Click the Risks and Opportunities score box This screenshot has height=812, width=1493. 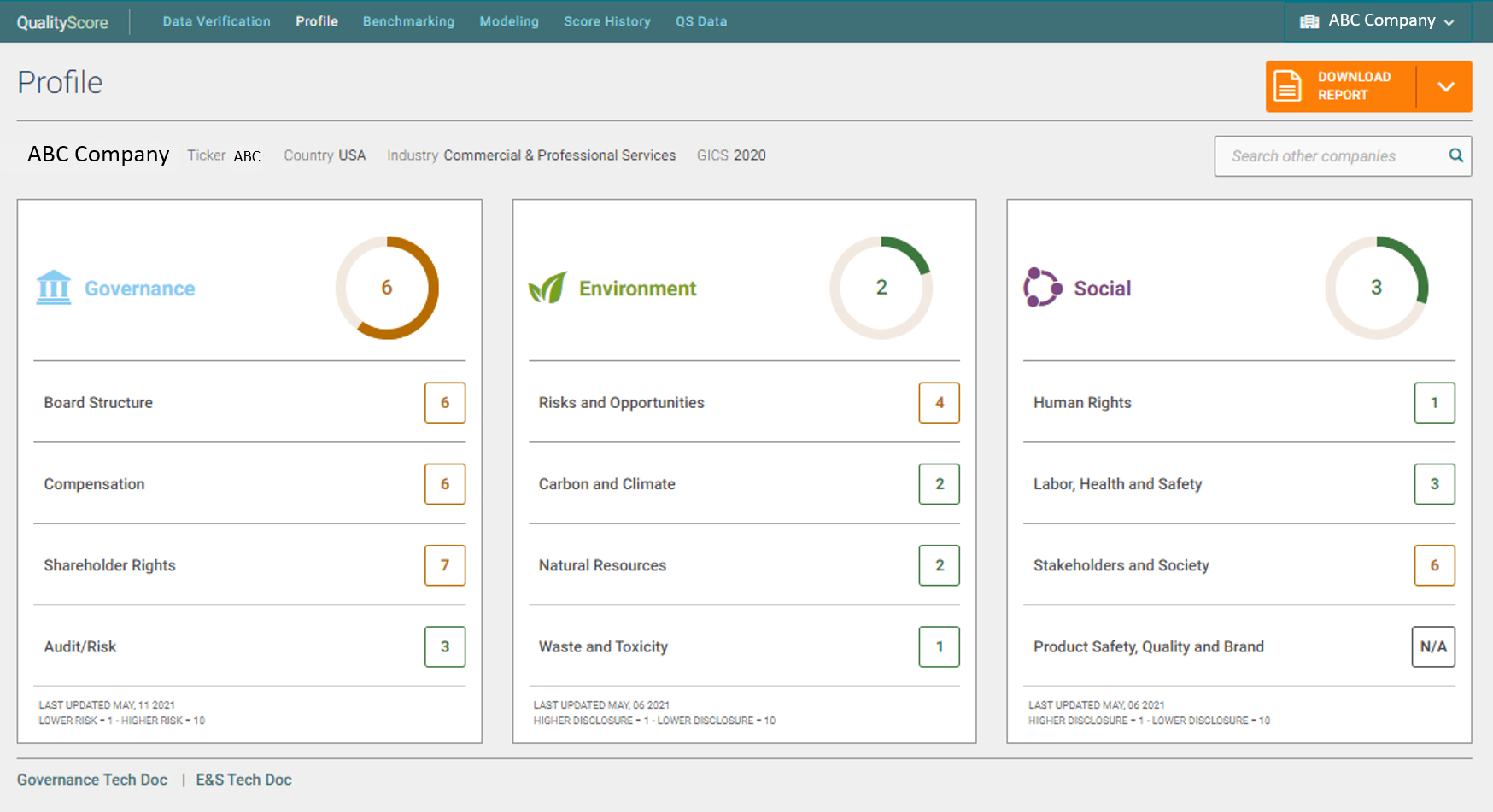(940, 403)
